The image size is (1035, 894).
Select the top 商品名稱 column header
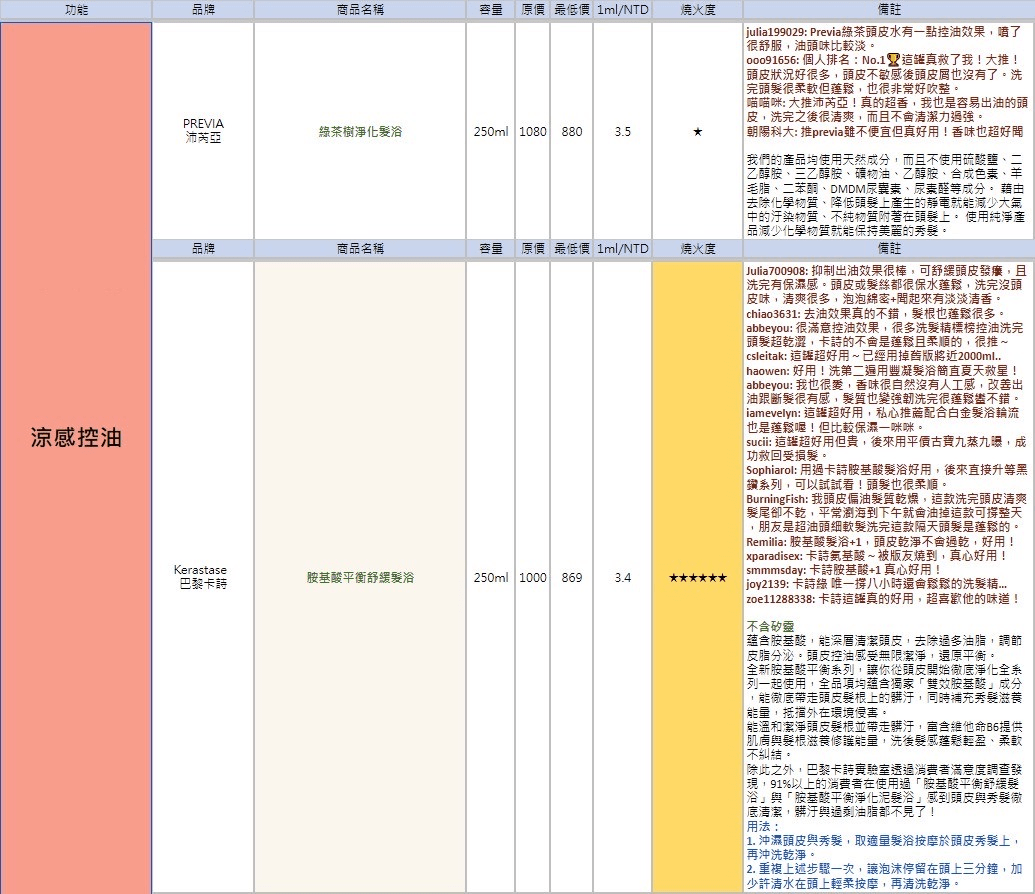click(360, 9)
